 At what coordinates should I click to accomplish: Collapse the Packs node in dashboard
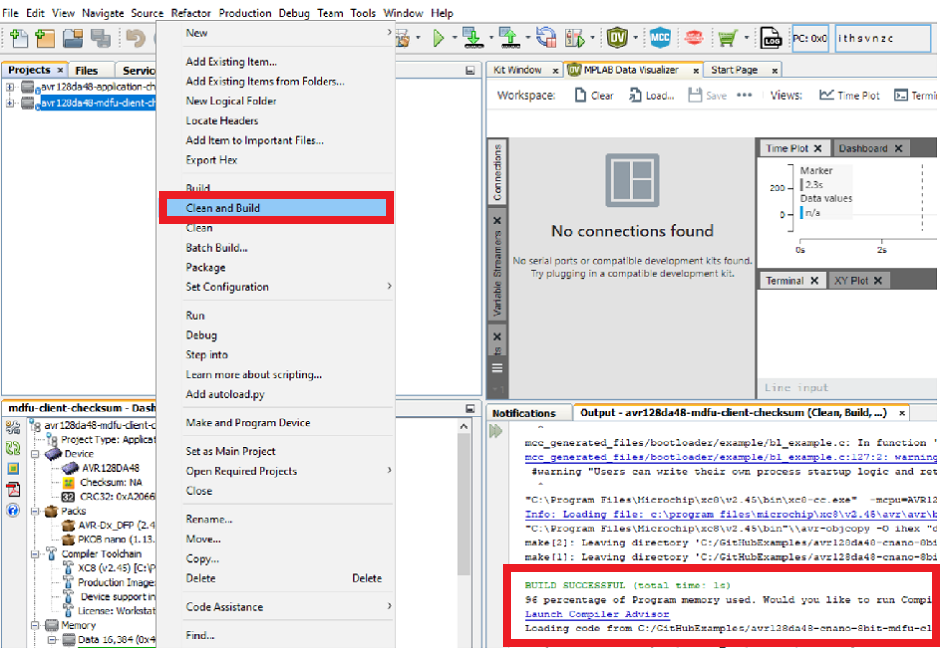[35, 511]
